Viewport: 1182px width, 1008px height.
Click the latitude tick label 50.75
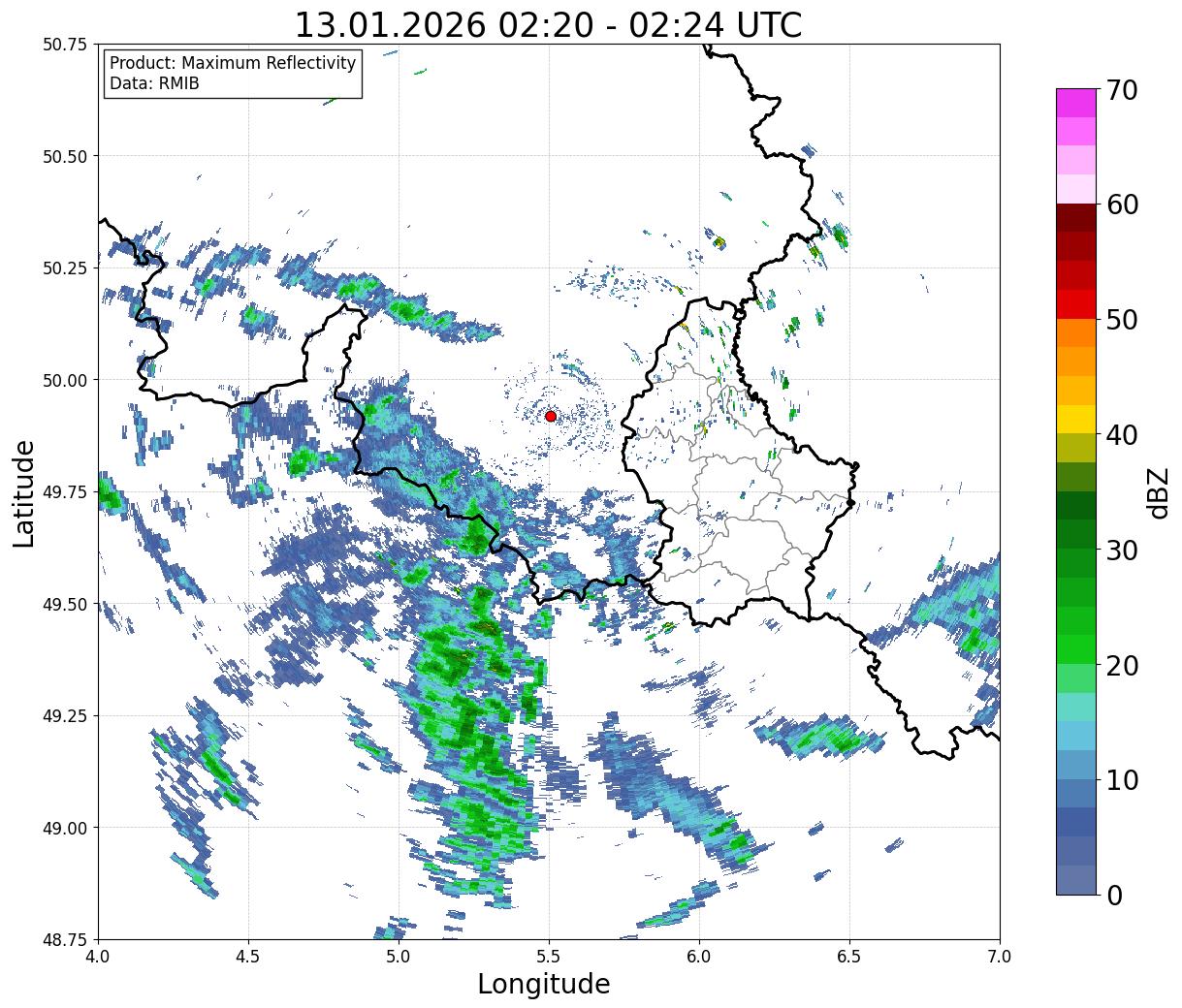pos(65,45)
